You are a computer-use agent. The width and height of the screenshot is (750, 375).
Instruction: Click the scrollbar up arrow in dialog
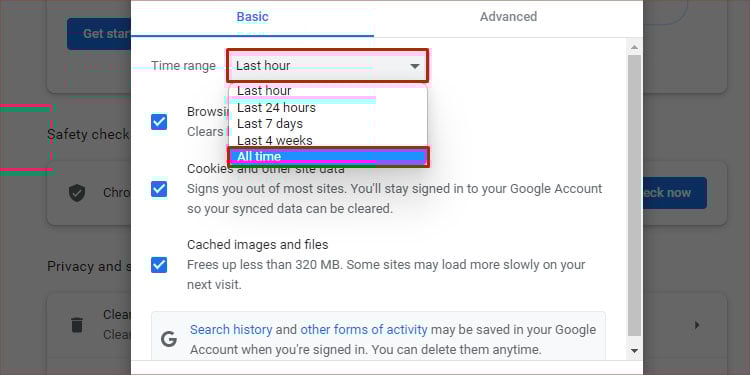[634, 47]
